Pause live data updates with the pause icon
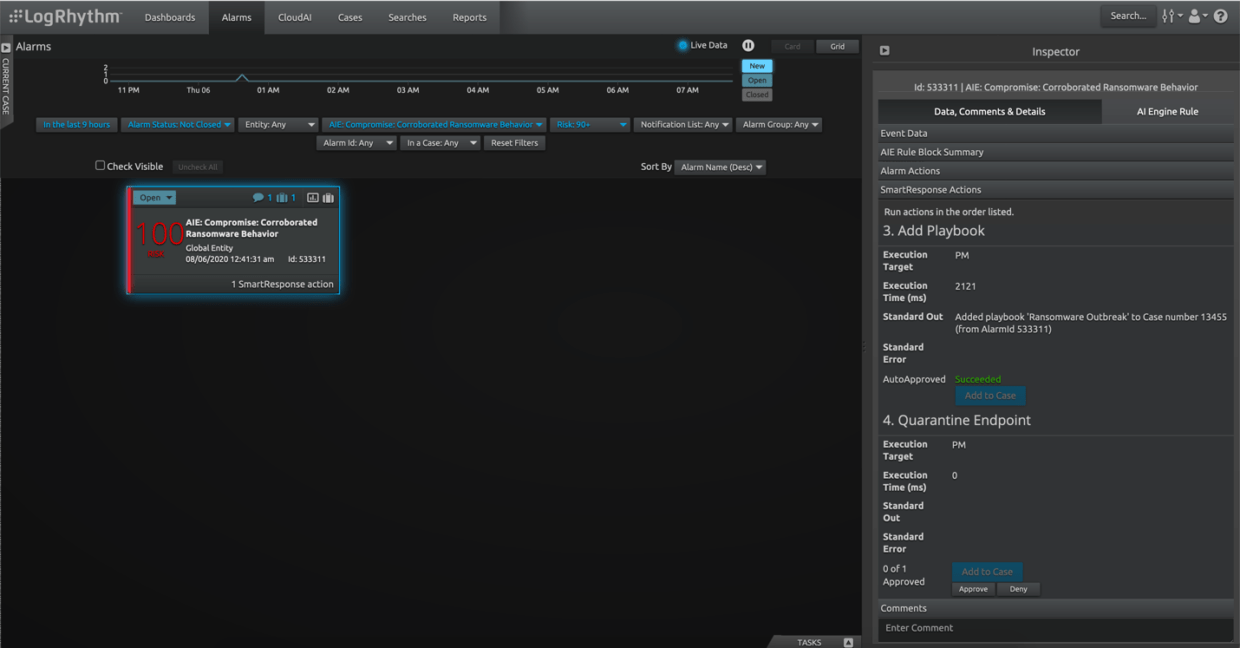This screenshot has height=648, width=1240. [x=748, y=45]
